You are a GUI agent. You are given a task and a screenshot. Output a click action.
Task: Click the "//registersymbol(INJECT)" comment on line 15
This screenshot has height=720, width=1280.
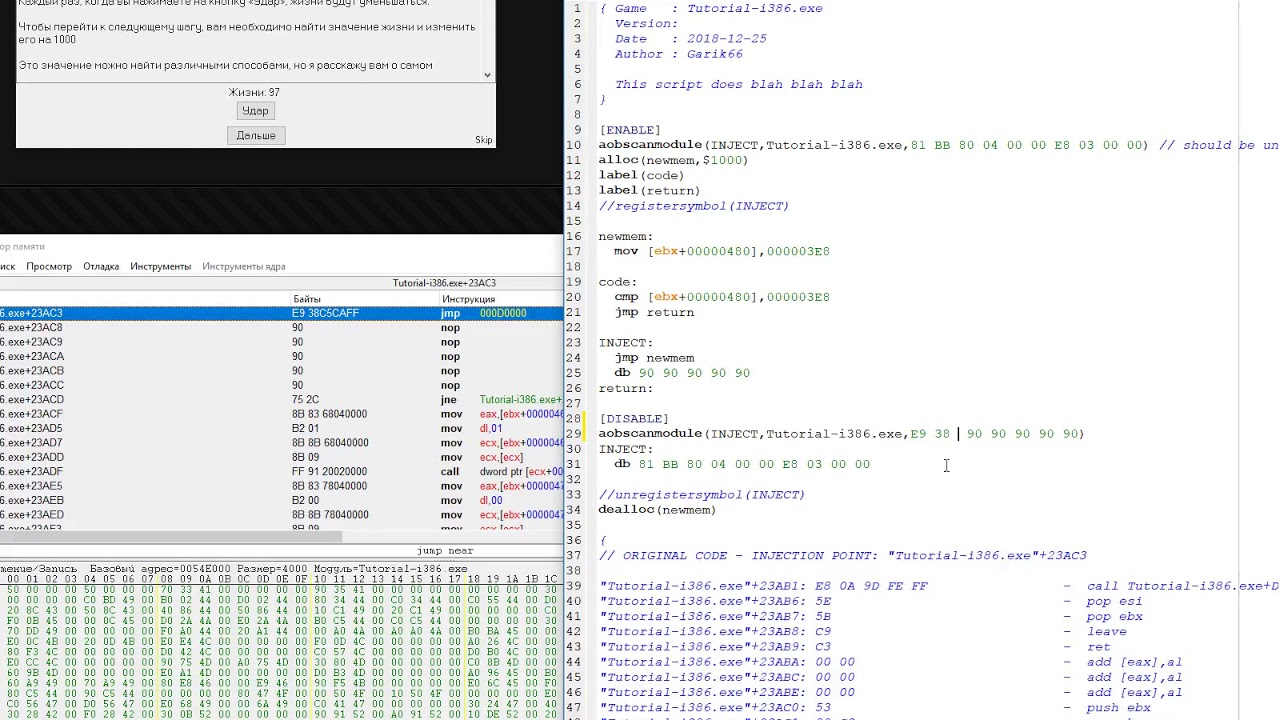tap(694, 206)
